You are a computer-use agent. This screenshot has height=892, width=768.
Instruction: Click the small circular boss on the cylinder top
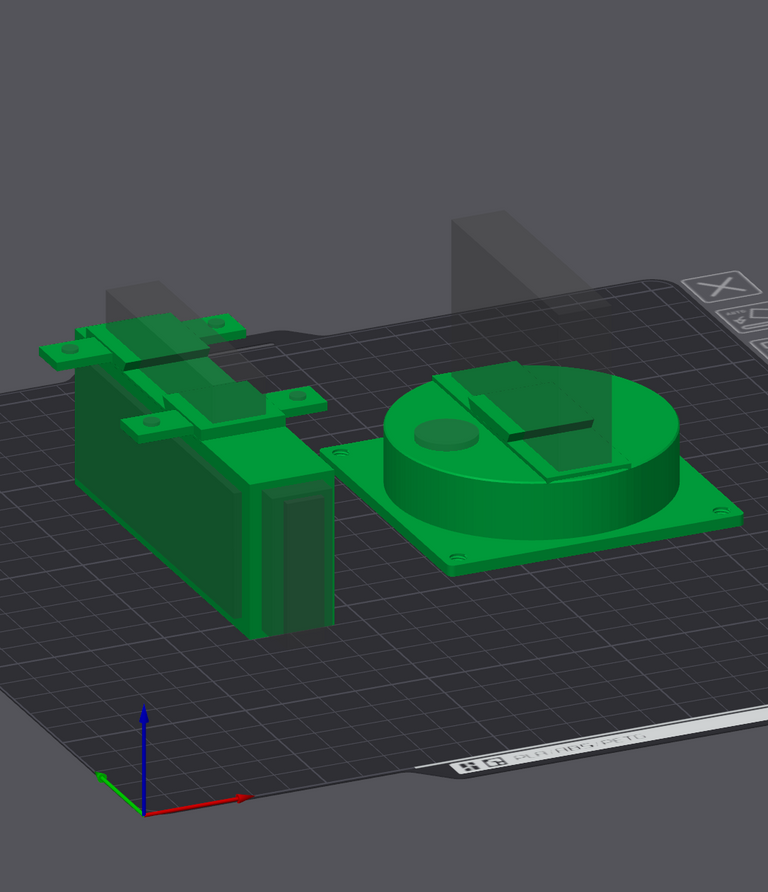pos(446,433)
